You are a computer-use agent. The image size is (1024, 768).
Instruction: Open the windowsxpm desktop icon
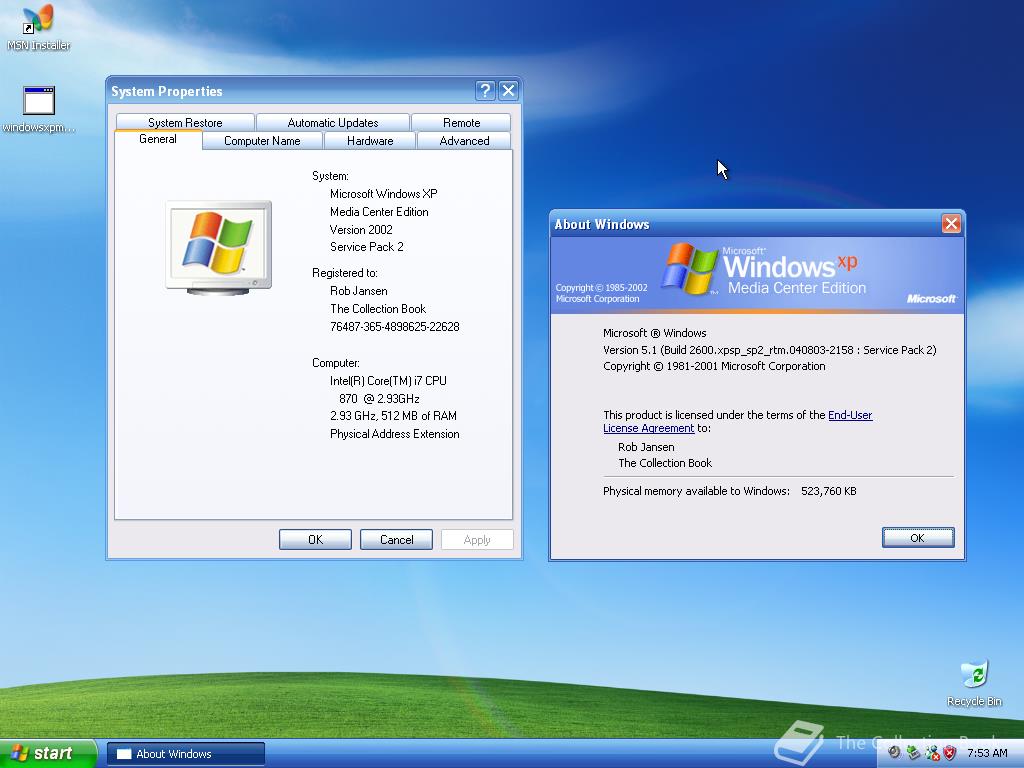[39, 109]
